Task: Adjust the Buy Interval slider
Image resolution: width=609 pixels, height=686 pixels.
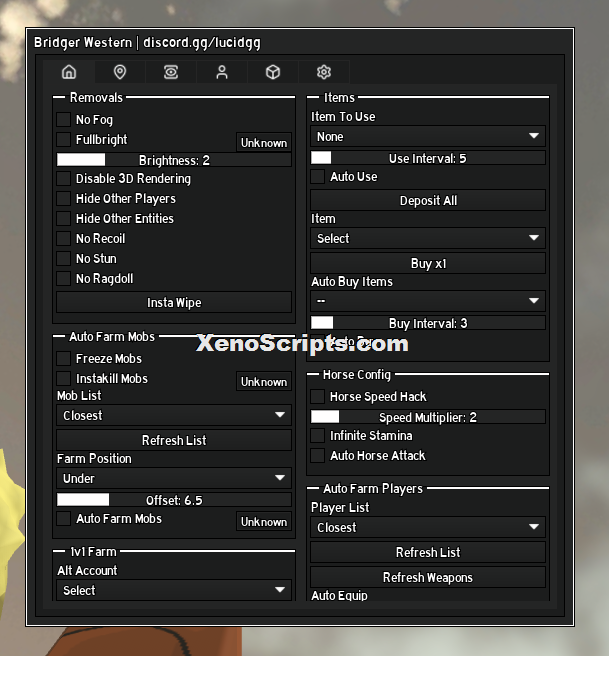Action: click(x=428, y=322)
